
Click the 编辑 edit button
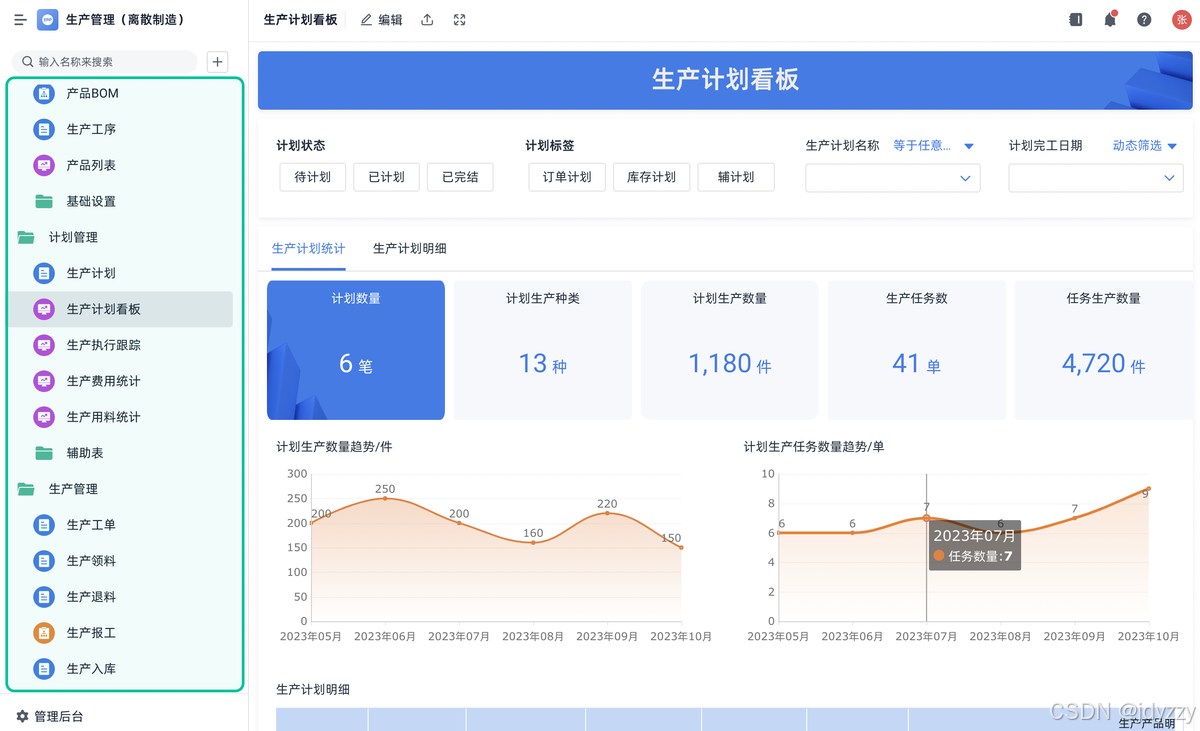381,20
